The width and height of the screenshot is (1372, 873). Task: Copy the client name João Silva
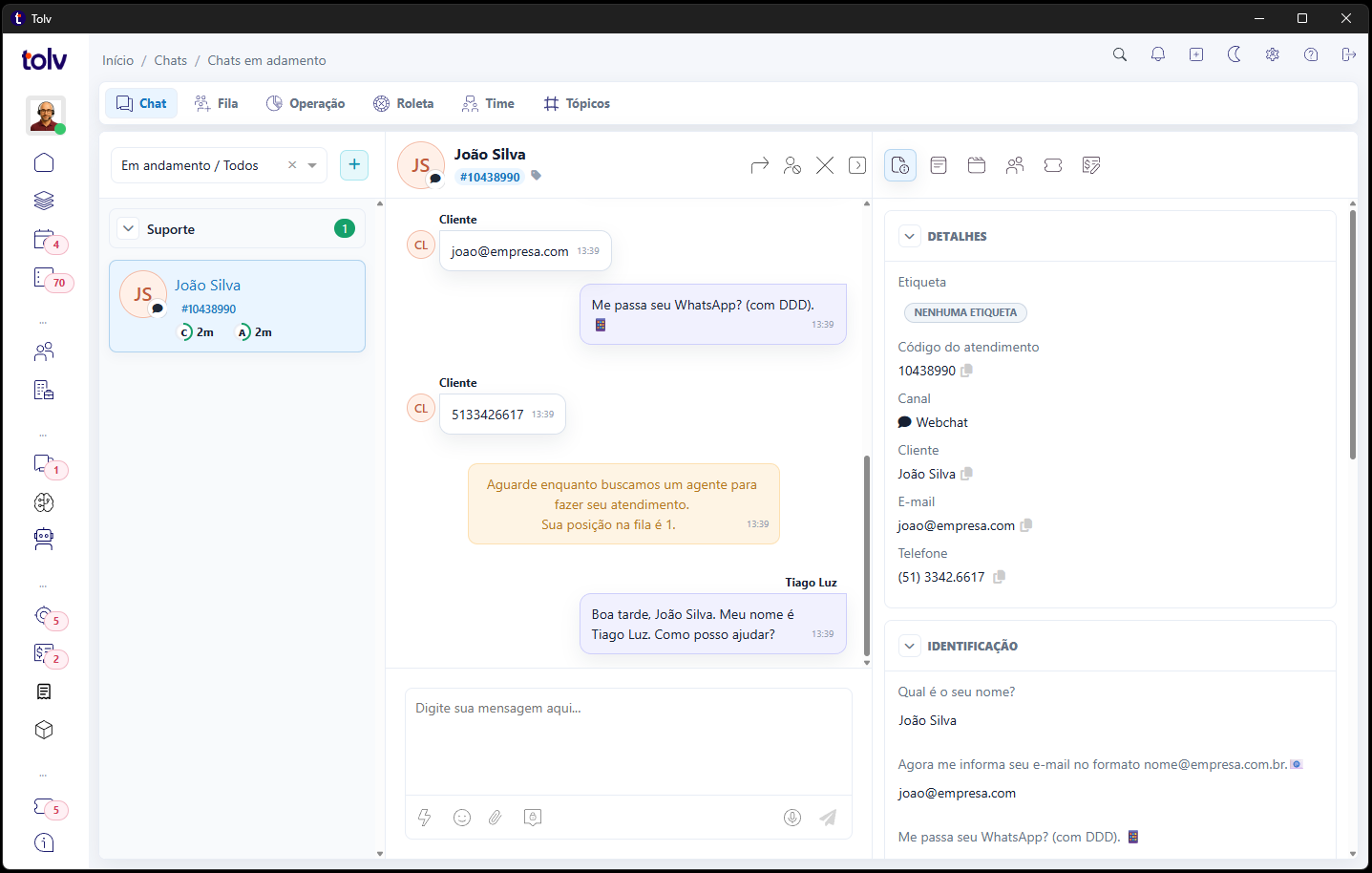tap(967, 474)
